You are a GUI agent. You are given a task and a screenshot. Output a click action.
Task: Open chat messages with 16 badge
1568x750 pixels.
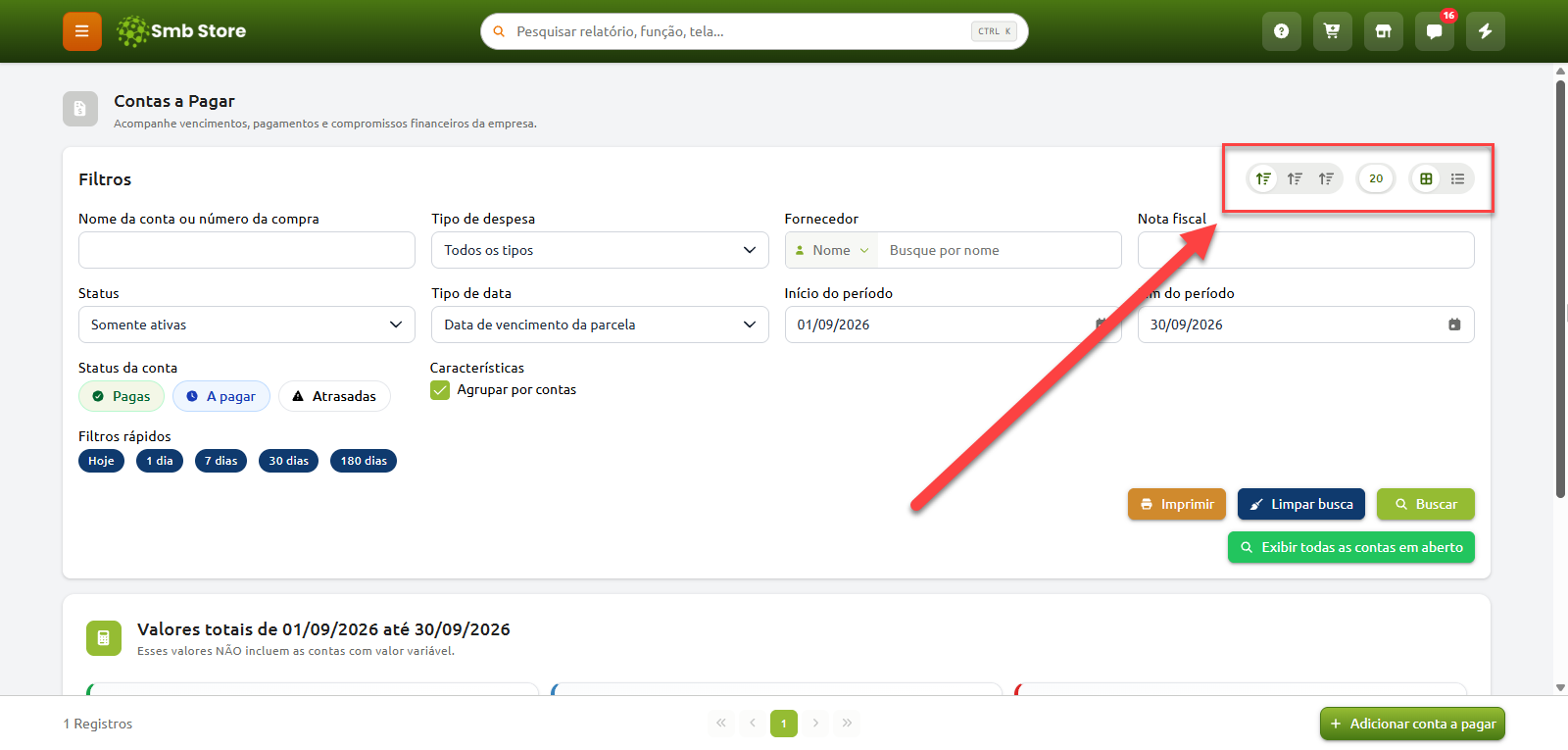(1434, 31)
